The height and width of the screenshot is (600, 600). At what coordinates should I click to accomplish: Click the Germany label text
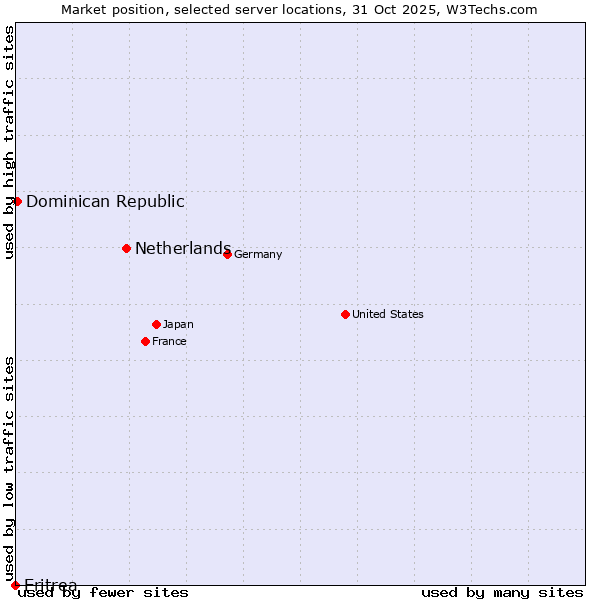click(258, 254)
